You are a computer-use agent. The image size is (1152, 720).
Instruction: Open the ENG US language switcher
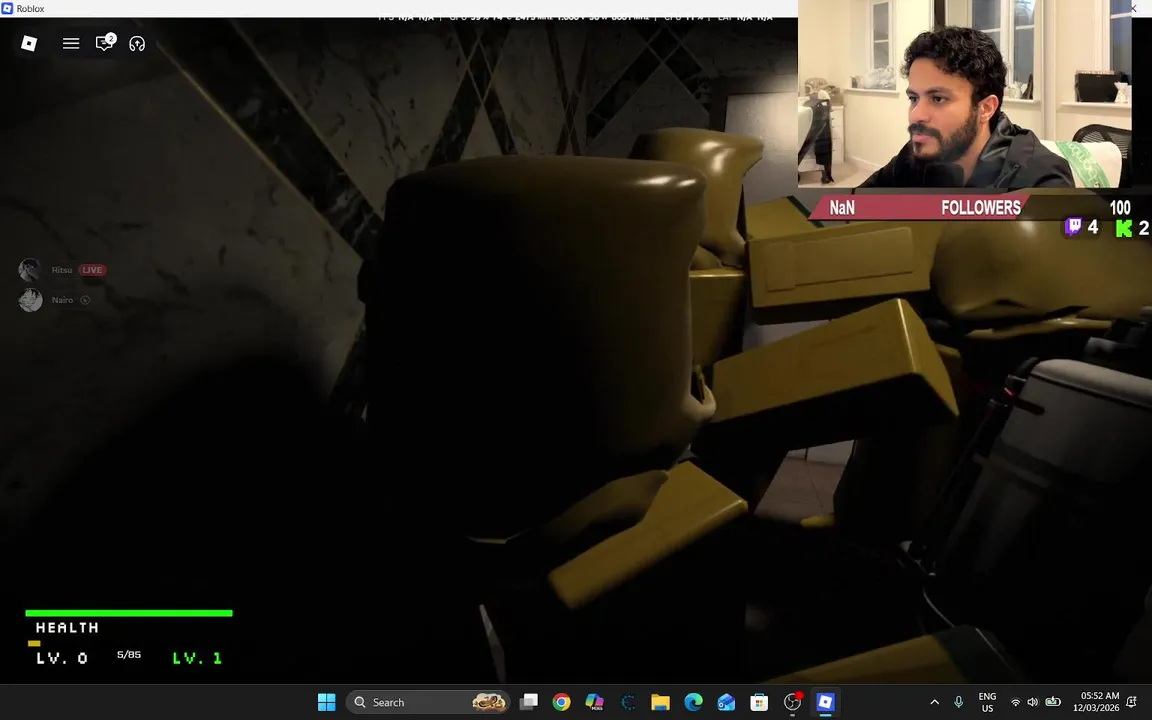(x=987, y=702)
